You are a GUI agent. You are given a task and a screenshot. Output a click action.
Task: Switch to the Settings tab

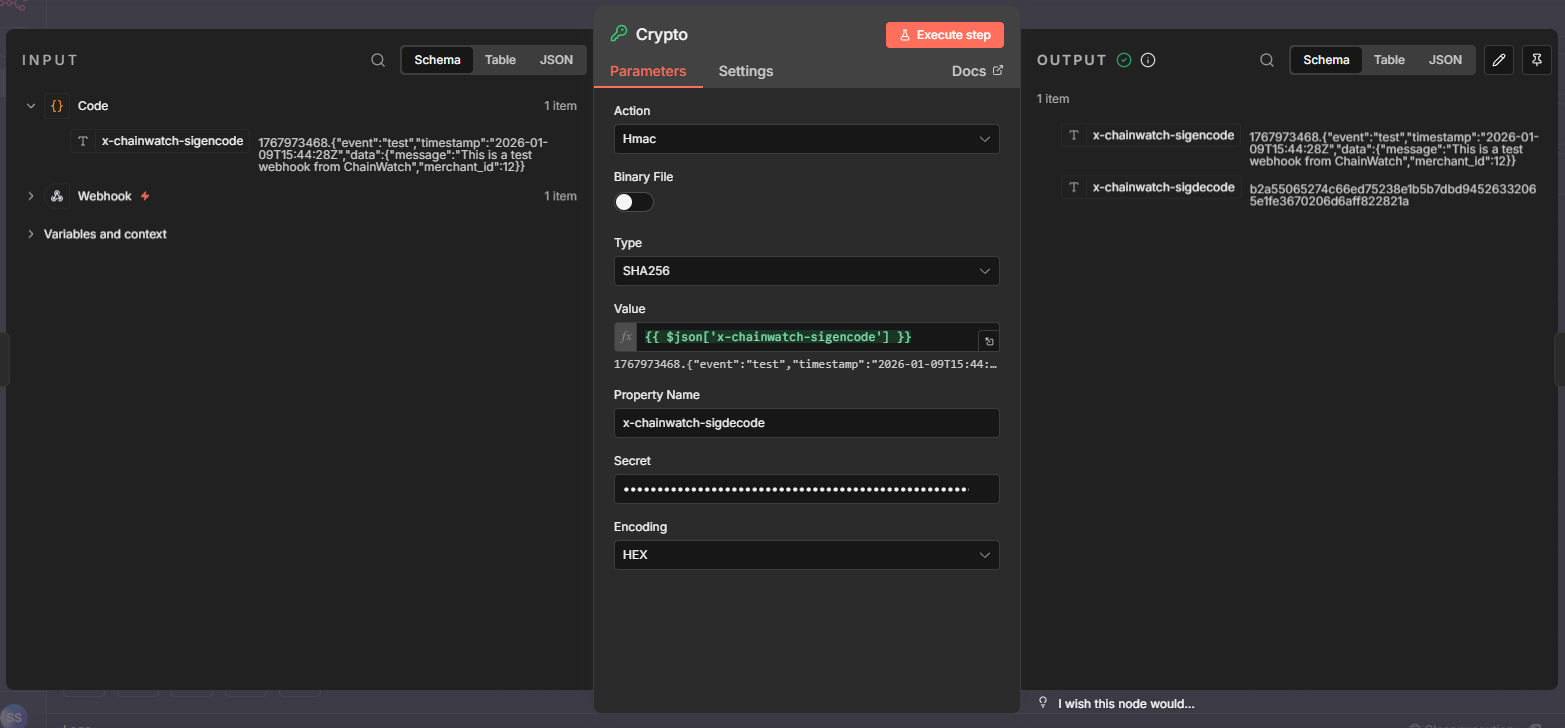tap(745, 71)
